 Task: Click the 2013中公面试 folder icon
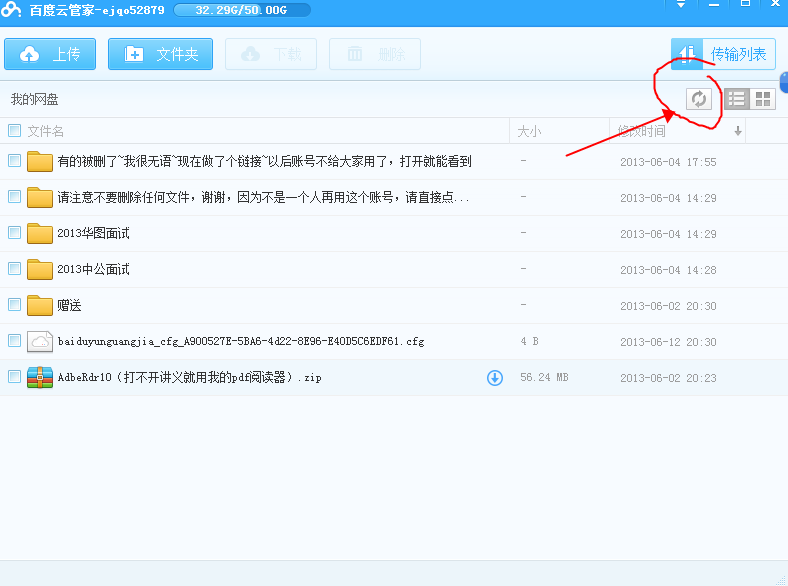pyautogui.click(x=40, y=269)
